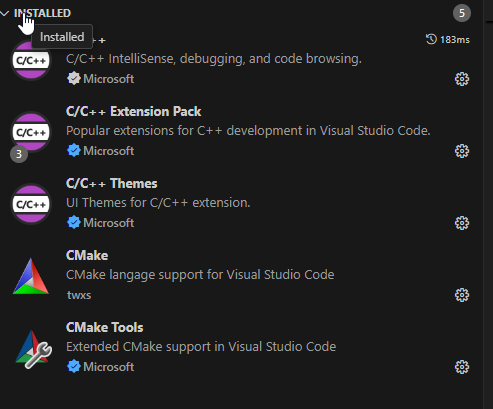Viewport: 493px width, 409px height.
Task: Click the INSTALLED section header label
Action: pos(42,13)
